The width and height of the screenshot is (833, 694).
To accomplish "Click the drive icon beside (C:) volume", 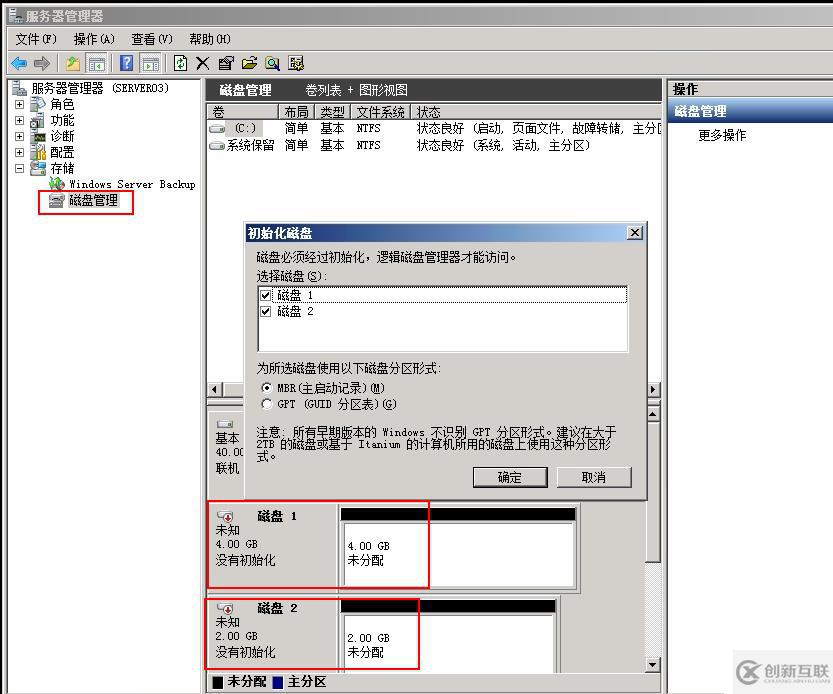I will [217, 129].
